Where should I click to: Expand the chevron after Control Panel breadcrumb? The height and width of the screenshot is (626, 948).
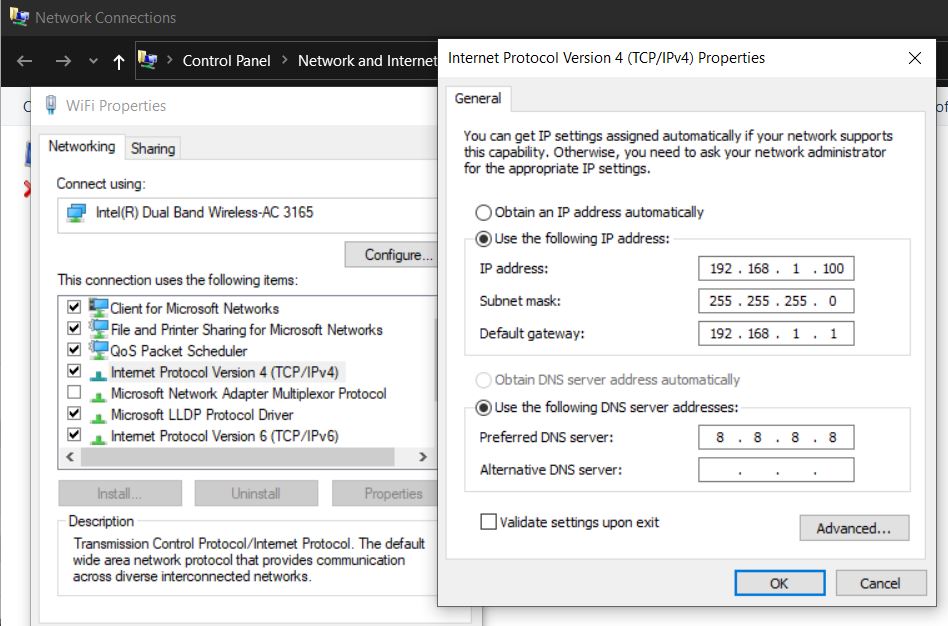pos(284,60)
